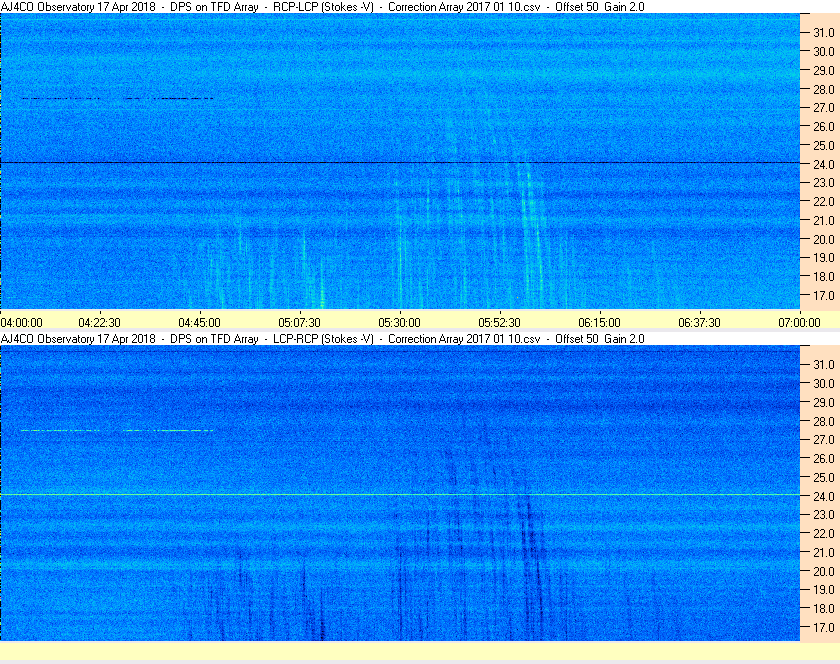The width and height of the screenshot is (840, 664).
Task: Click 31.0 frequency label on RCP-LCP chart
Action: click(824, 33)
